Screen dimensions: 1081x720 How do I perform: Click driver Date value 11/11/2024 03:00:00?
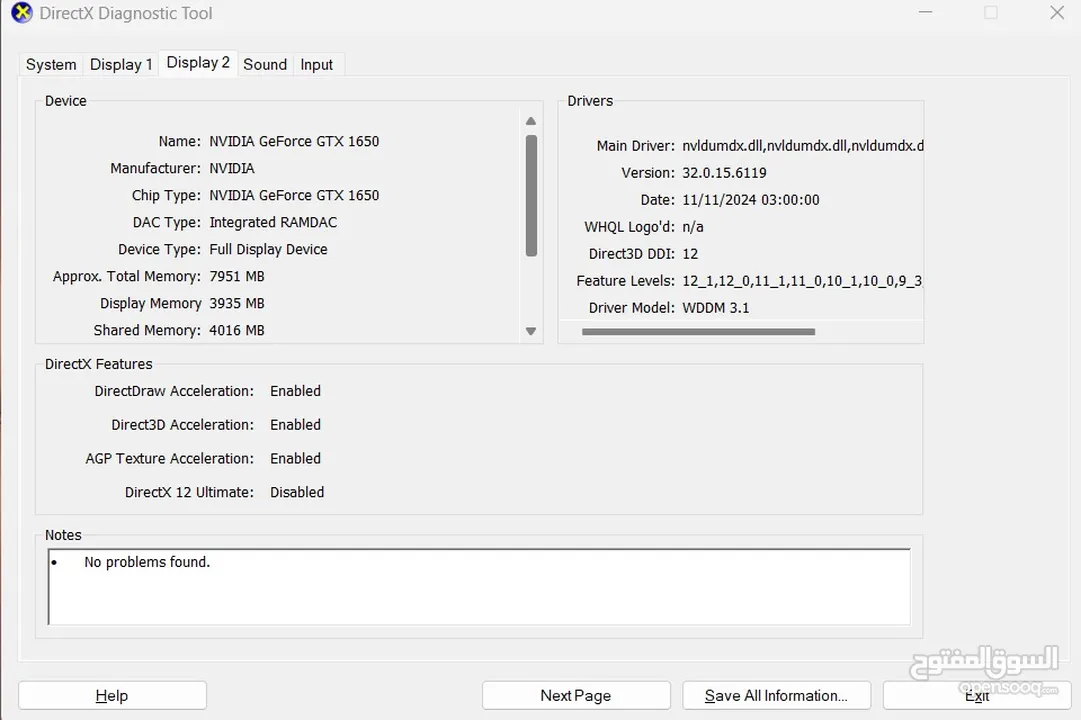[751, 200]
